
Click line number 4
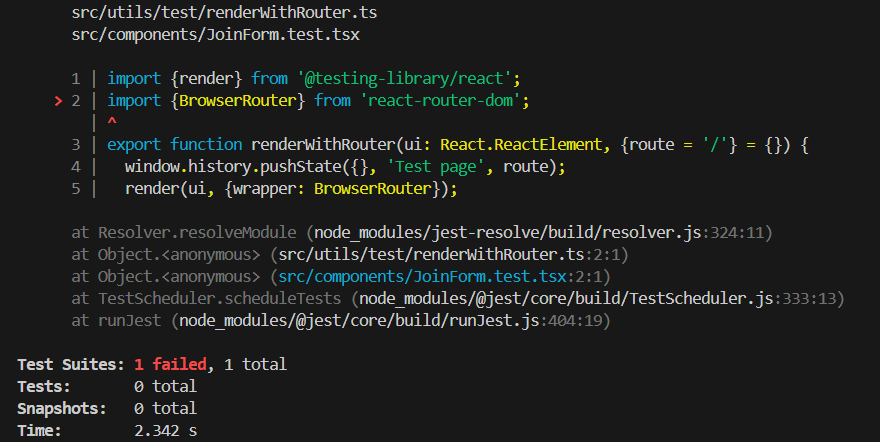(76, 167)
